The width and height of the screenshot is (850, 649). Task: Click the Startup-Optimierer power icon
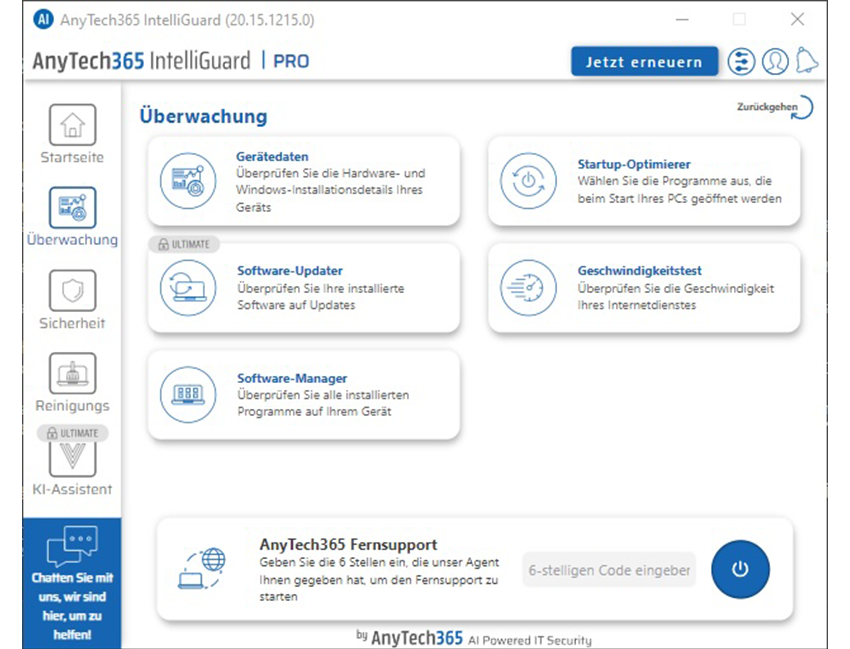[x=528, y=181]
